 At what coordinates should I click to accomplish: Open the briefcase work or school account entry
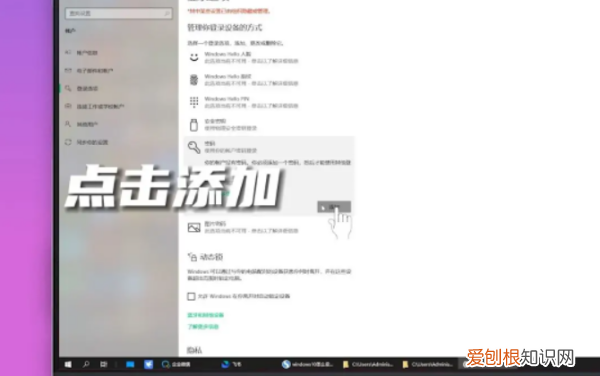[x=94, y=106]
